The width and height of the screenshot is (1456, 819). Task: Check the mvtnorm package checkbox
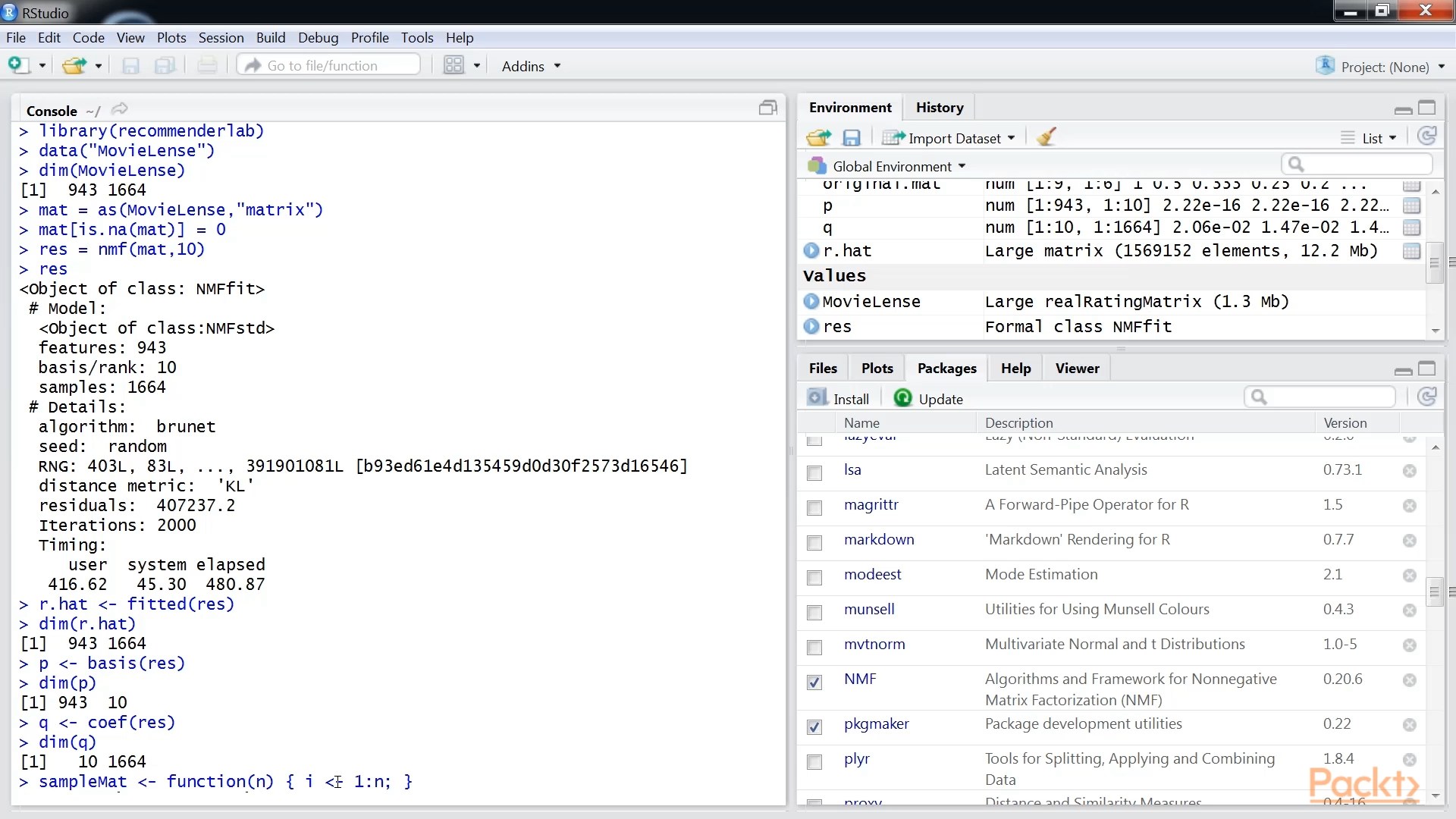pos(814,648)
